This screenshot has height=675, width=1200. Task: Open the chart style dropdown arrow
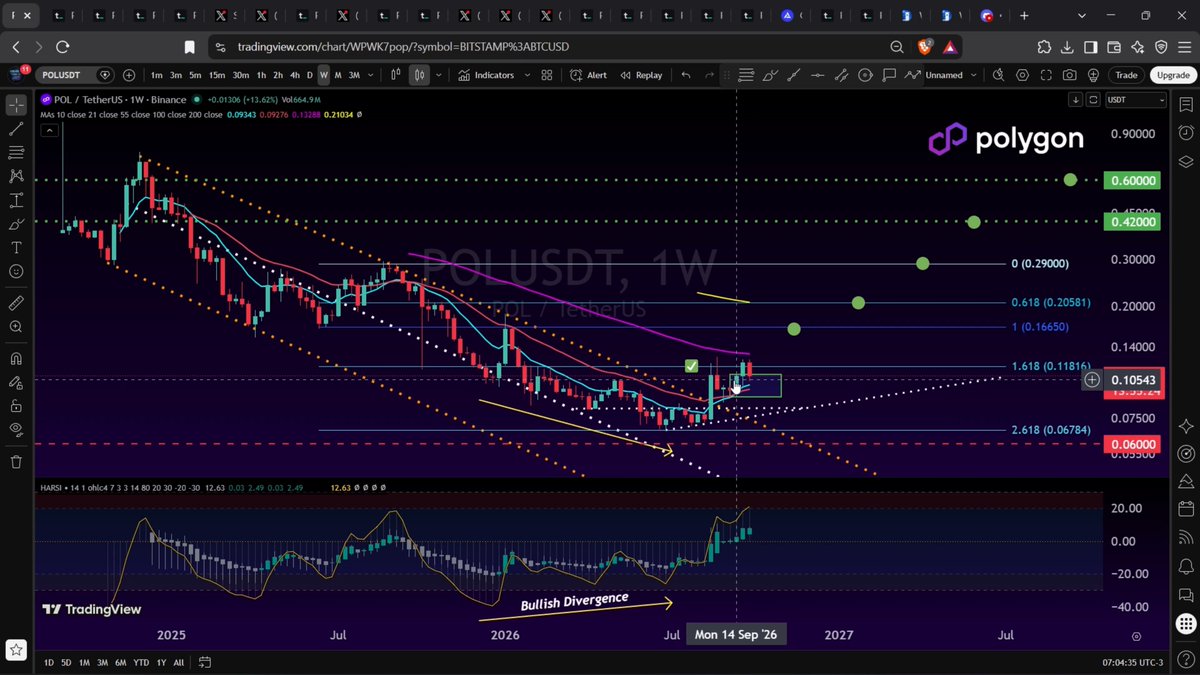coord(441,75)
